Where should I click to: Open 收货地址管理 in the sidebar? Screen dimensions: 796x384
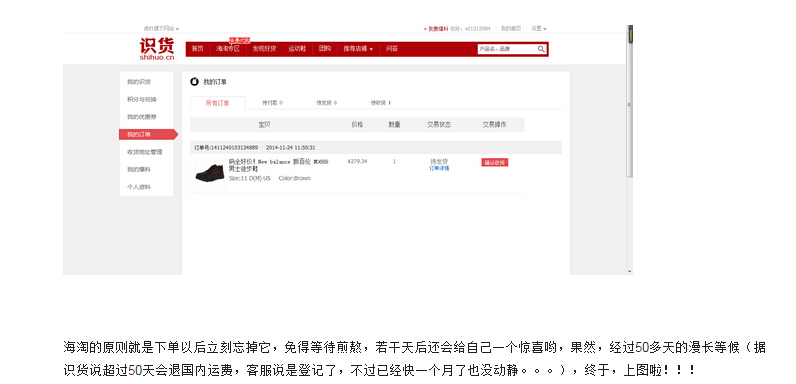[145, 152]
